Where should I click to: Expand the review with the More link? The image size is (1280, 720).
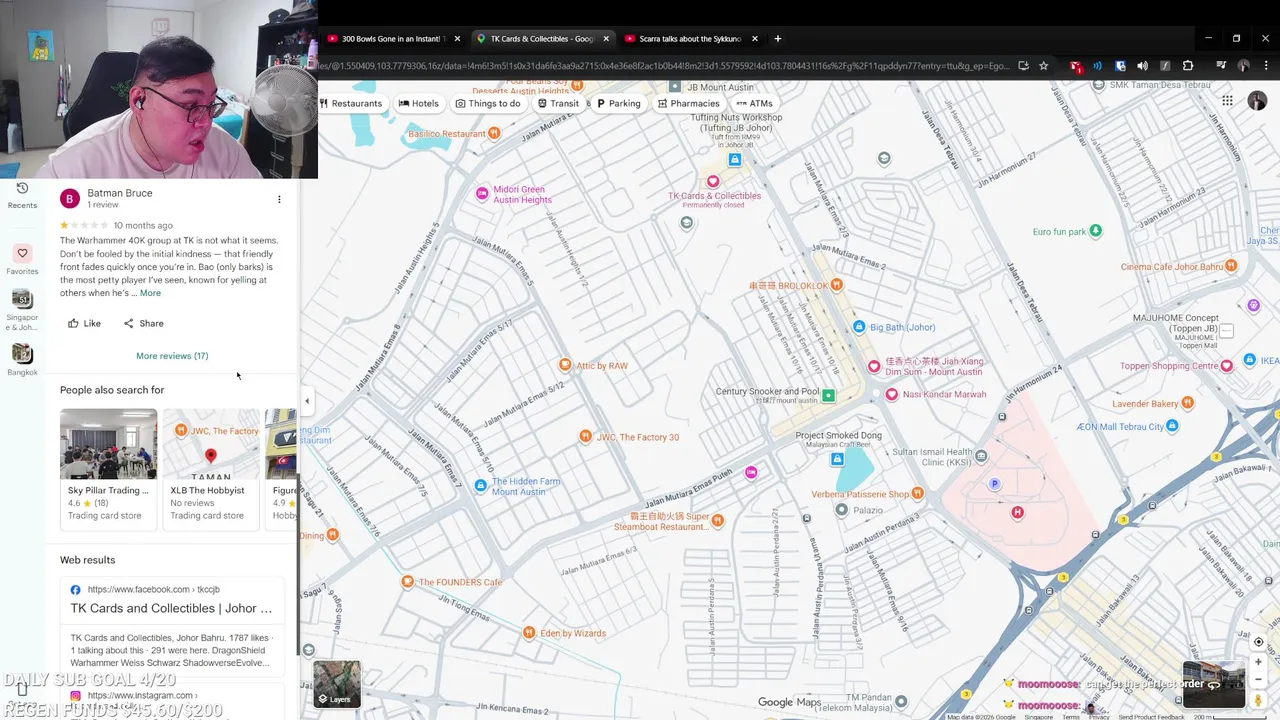(150, 293)
